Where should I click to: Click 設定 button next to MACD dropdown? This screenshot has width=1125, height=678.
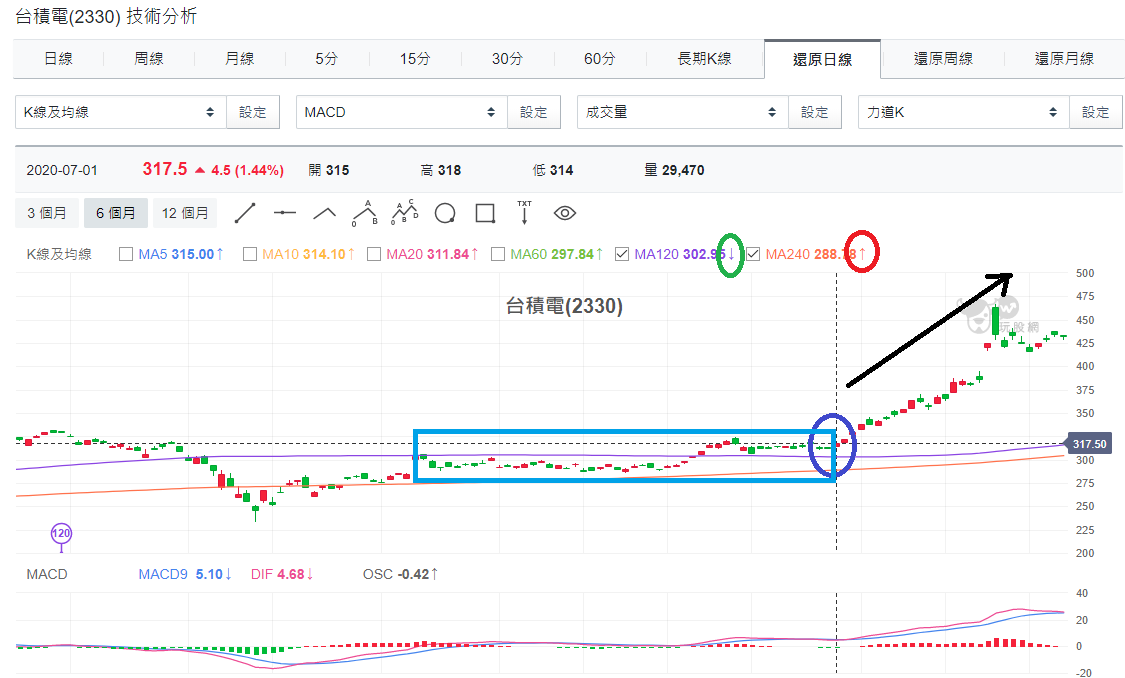pos(534,113)
